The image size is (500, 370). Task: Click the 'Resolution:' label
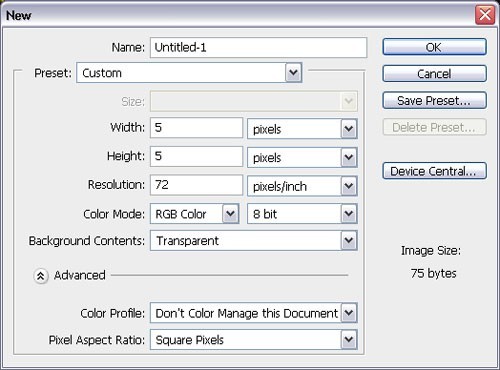[116, 185]
